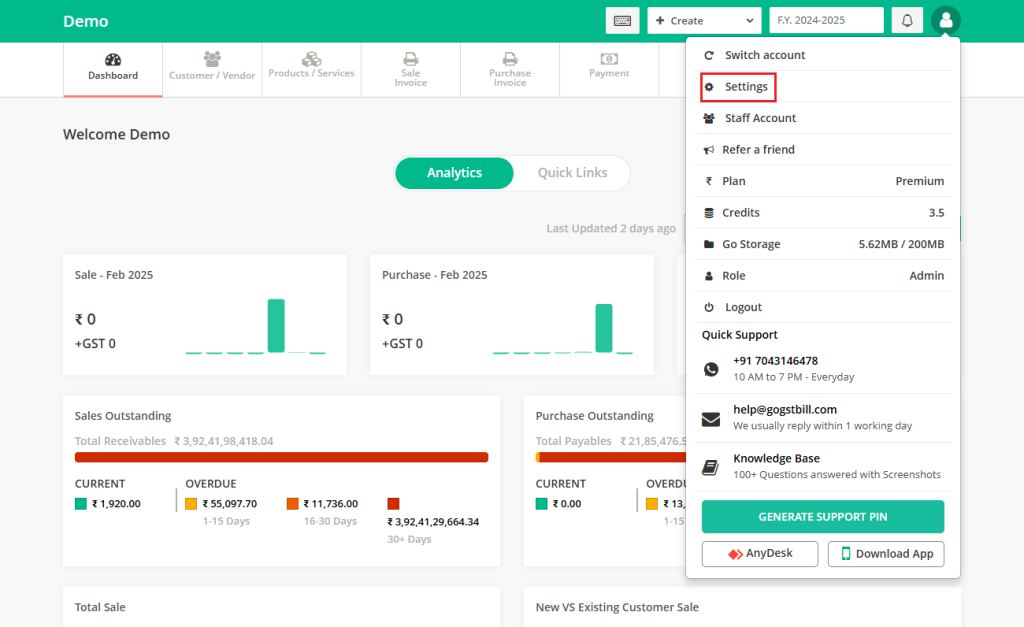Open the Customer / Vendor section
This screenshot has height=627, width=1024.
coord(212,67)
